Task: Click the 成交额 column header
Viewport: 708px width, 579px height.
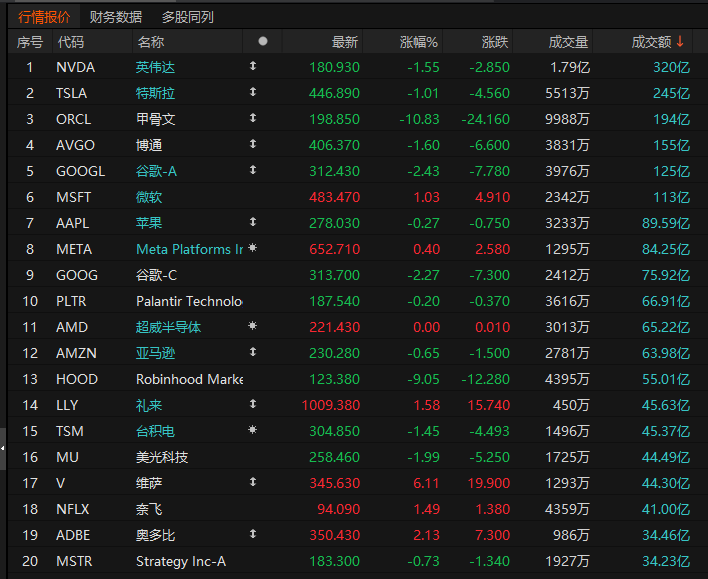Action: click(x=651, y=42)
